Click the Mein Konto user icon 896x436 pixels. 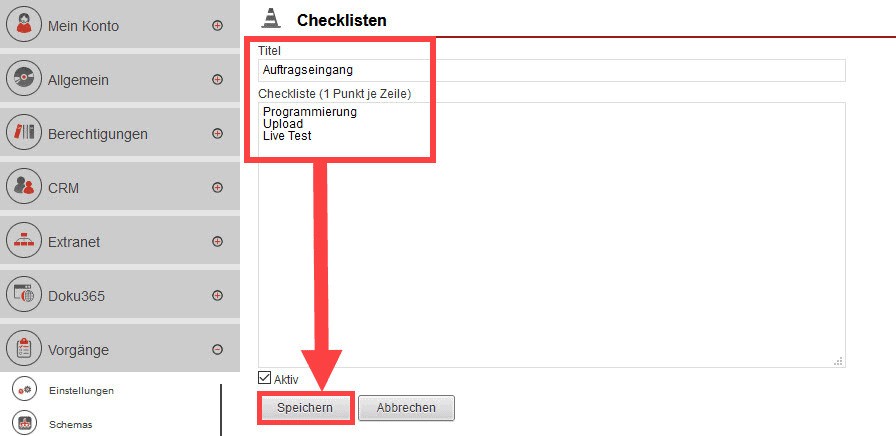pos(23,25)
